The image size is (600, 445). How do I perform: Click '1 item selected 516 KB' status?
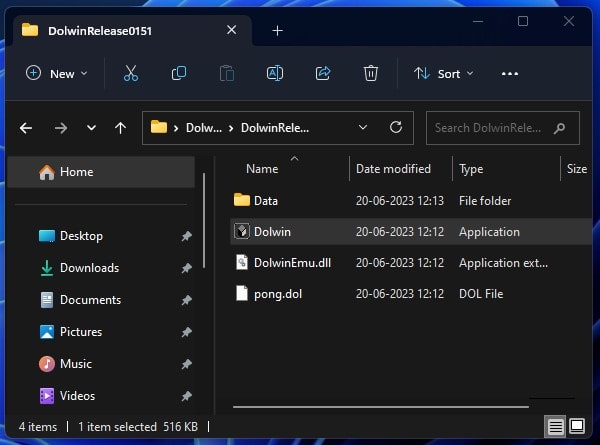click(138, 427)
